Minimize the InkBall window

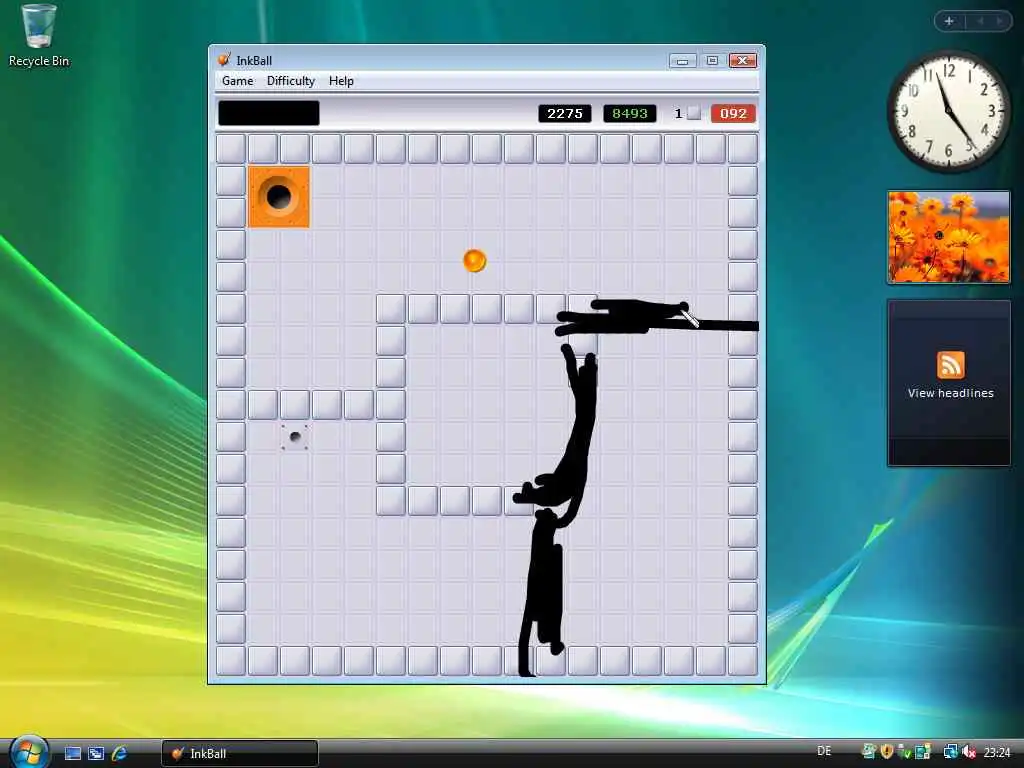[682, 61]
